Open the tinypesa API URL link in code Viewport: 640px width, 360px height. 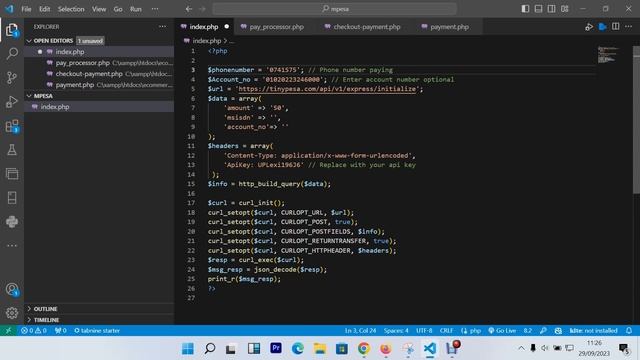tap(327, 89)
